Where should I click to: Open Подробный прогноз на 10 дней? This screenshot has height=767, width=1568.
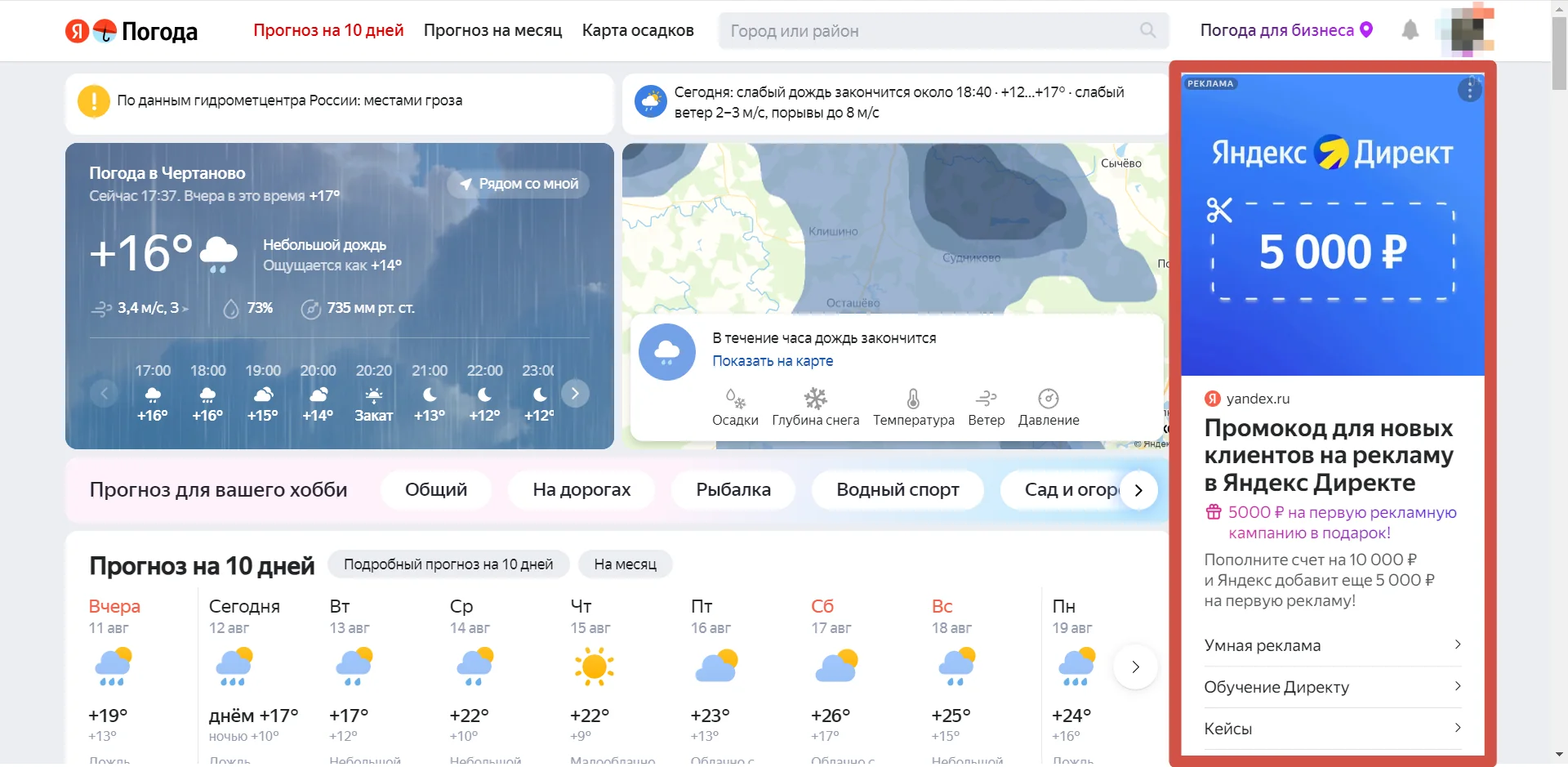(x=448, y=564)
